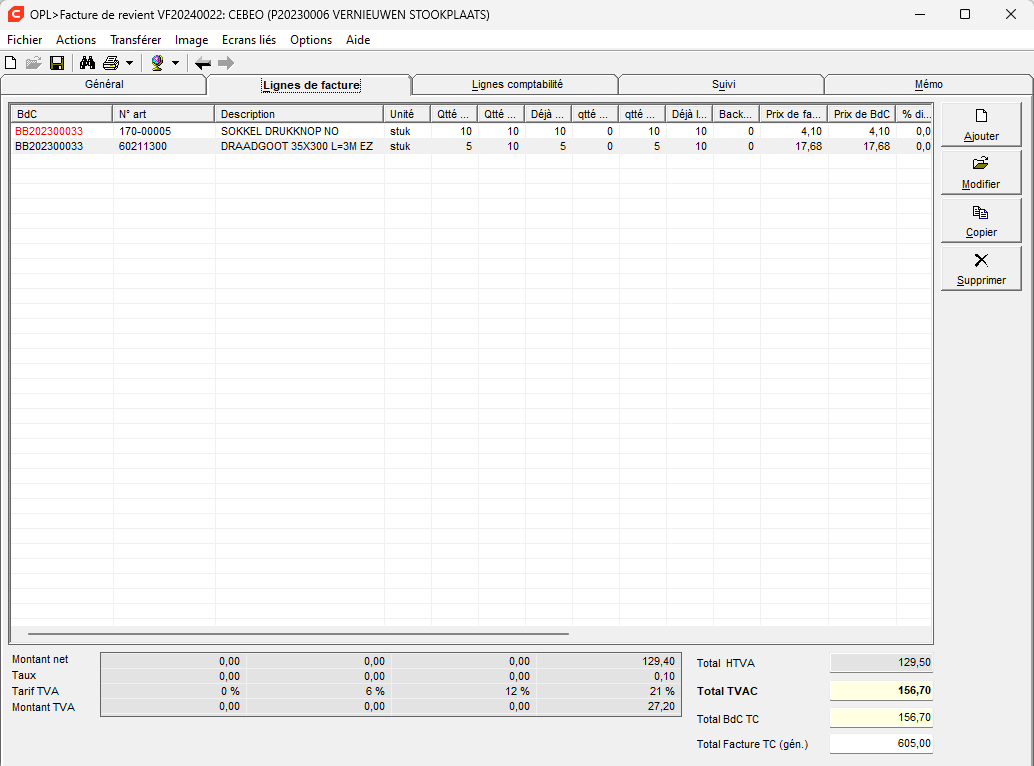Click the Supprimer button
Screen dimensions: 1034x766
pos(981,268)
